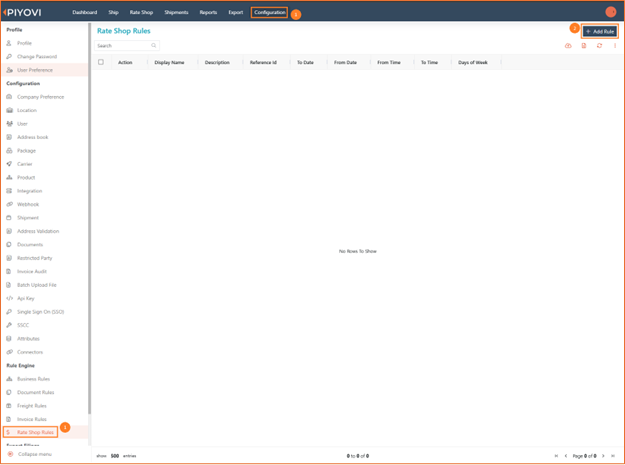Open Business Rules in the sidebar
The image size is (625, 465).
click(x=33, y=379)
